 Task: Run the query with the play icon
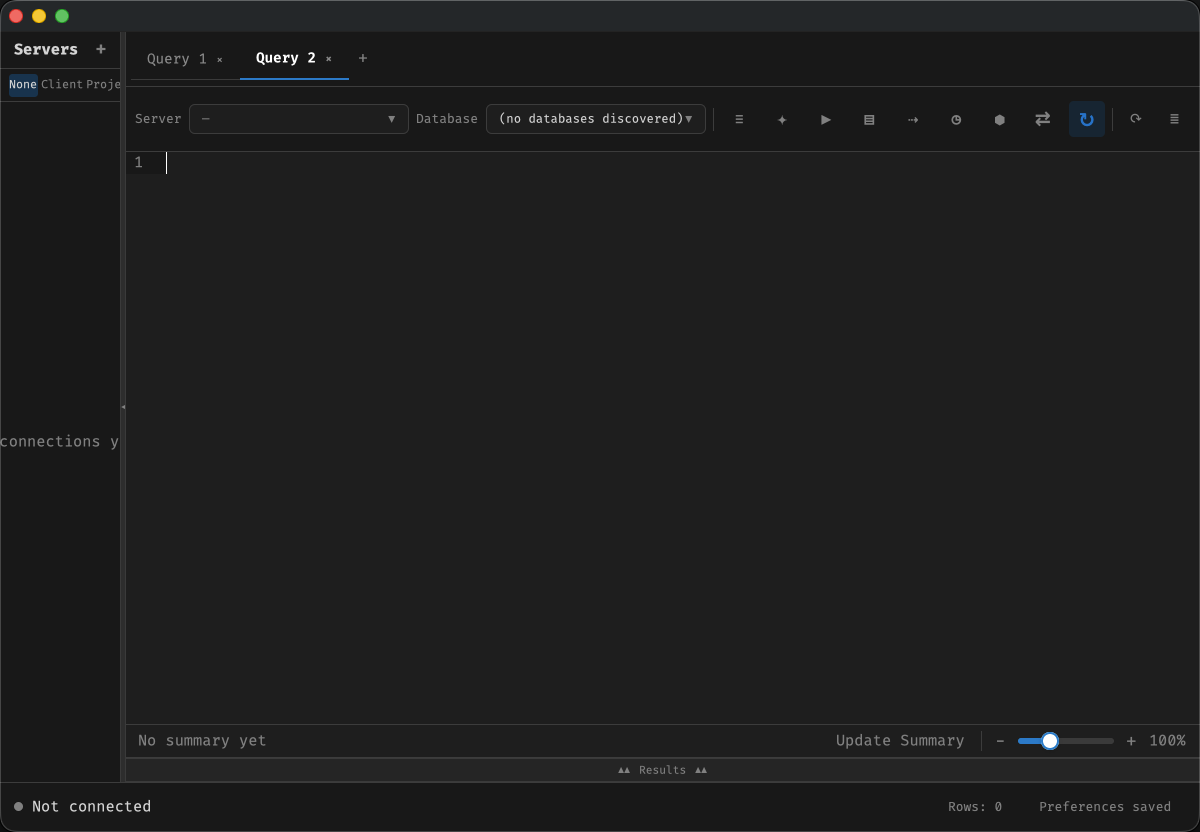click(x=826, y=119)
